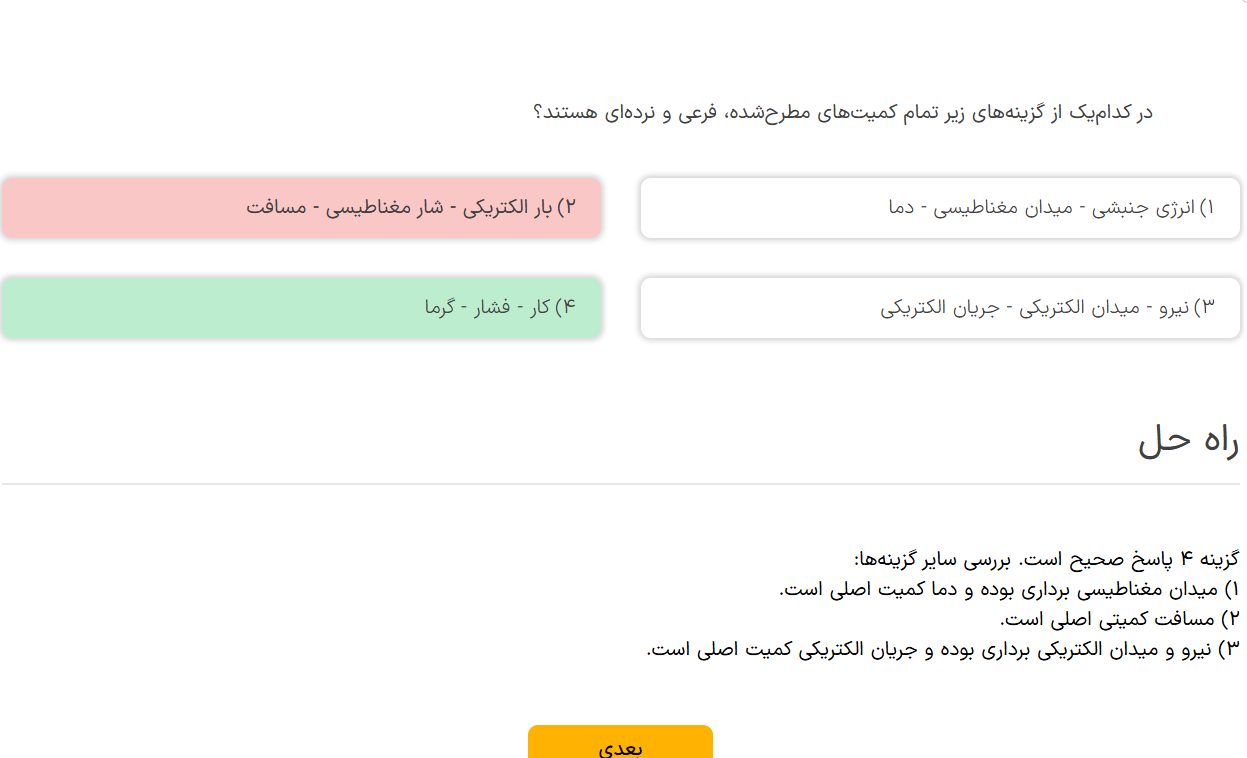Image resolution: width=1247 pixels, height=758 pixels.
Task: Click the word دما in option ۱
Action: pyautogui.click(x=902, y=208)
